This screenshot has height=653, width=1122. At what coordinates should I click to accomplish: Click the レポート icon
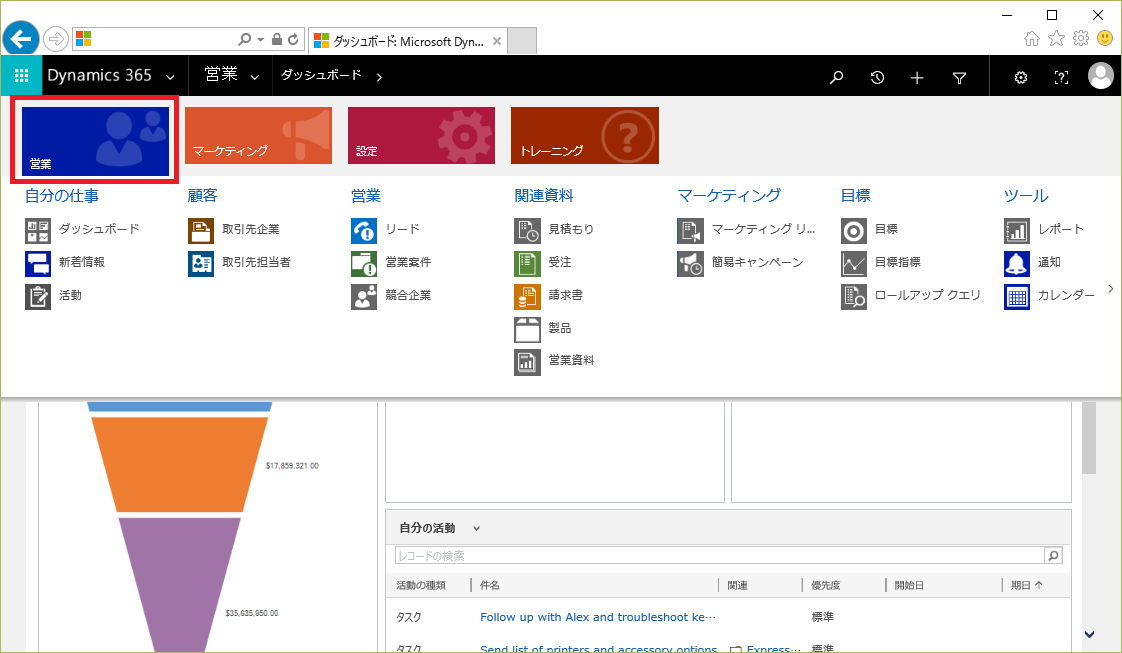click(1017, 231)
